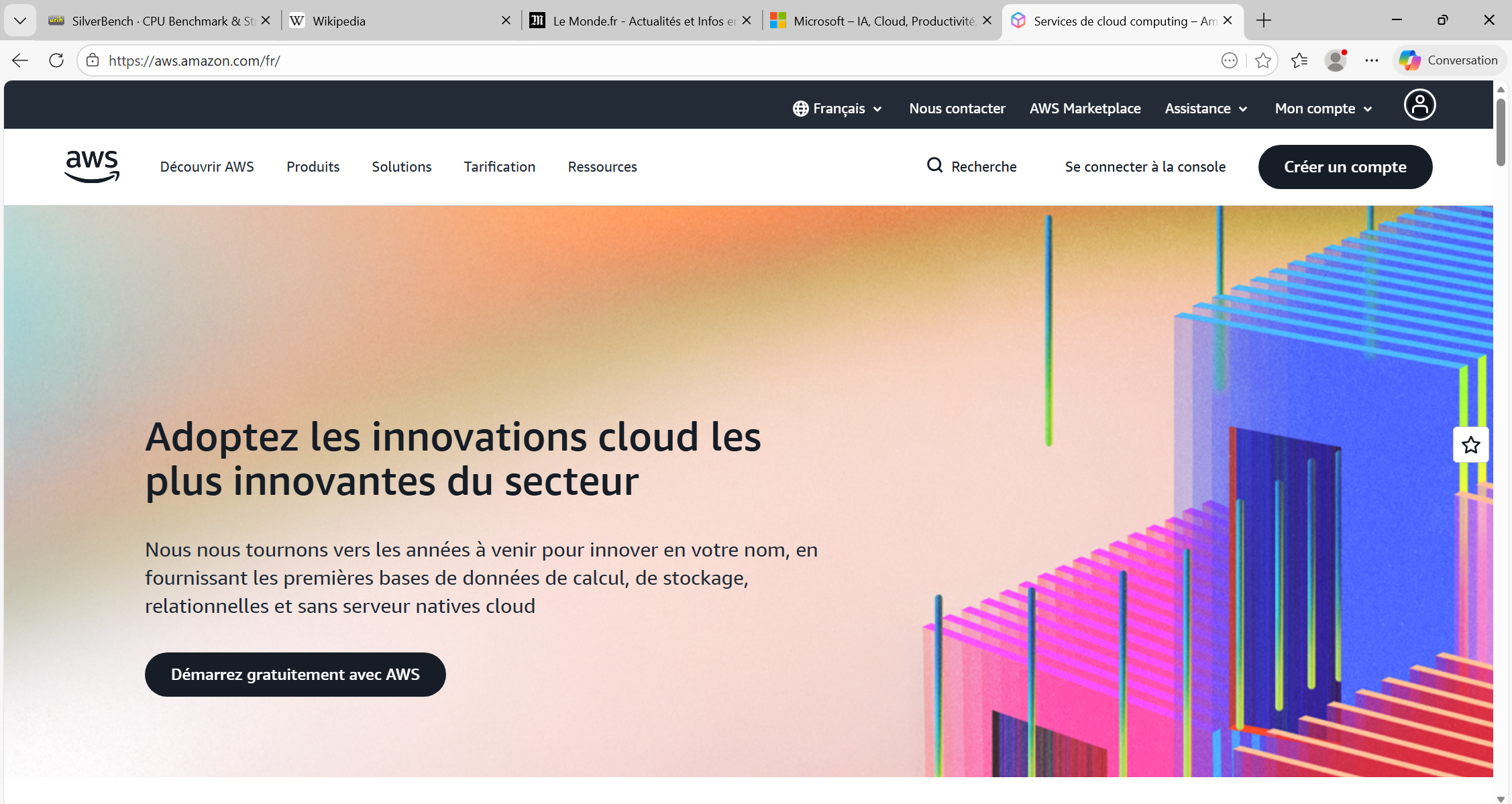
Task: Click the Créer un compte button
Action: click(x=1345, y=167)
